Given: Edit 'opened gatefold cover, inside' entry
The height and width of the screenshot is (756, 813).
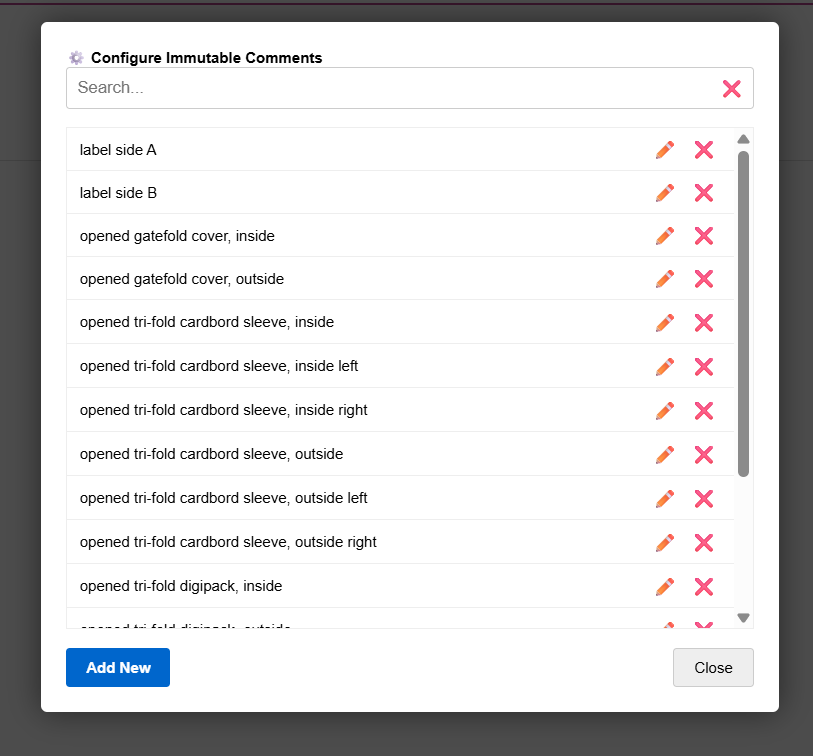Looking at the screenshot, I should (665, 236).
